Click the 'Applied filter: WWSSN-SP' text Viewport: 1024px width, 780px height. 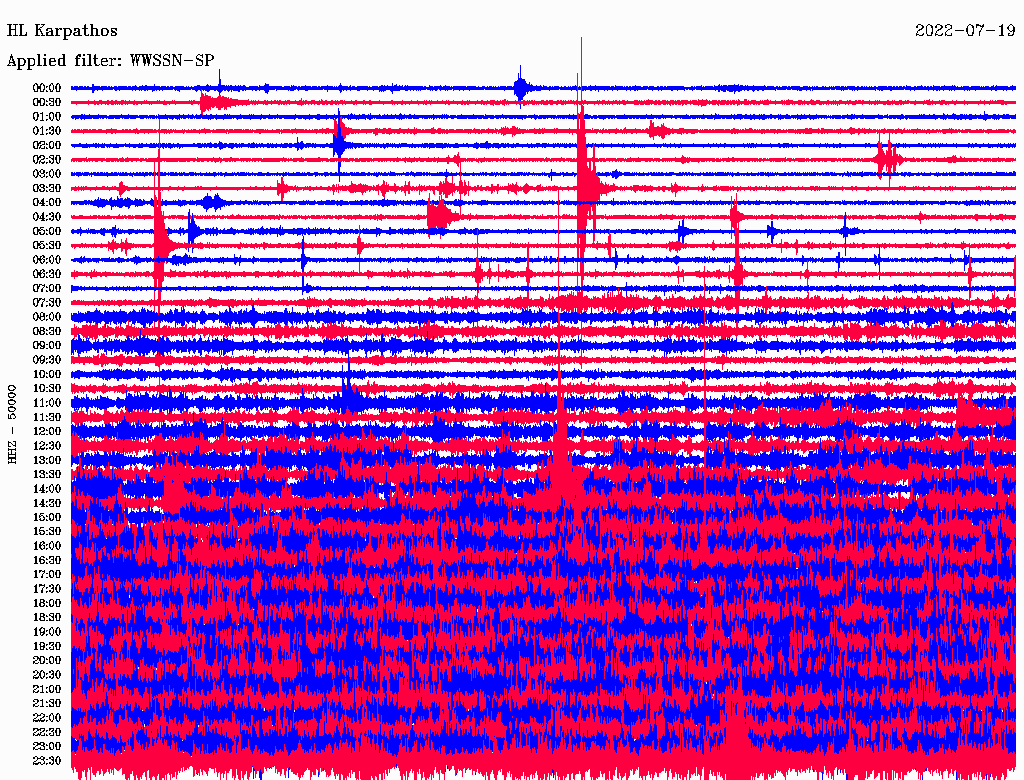pos(110,61)
